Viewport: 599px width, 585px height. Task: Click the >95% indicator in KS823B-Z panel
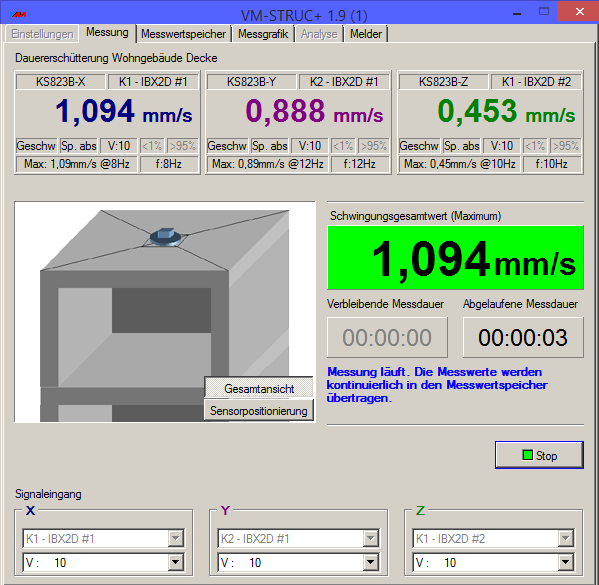click(x=565, y=146)
